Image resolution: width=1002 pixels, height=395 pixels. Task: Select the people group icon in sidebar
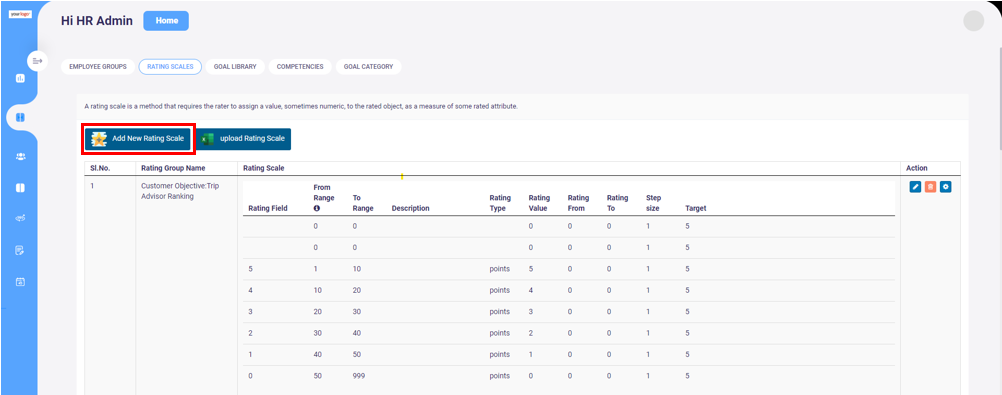point(20,157)
